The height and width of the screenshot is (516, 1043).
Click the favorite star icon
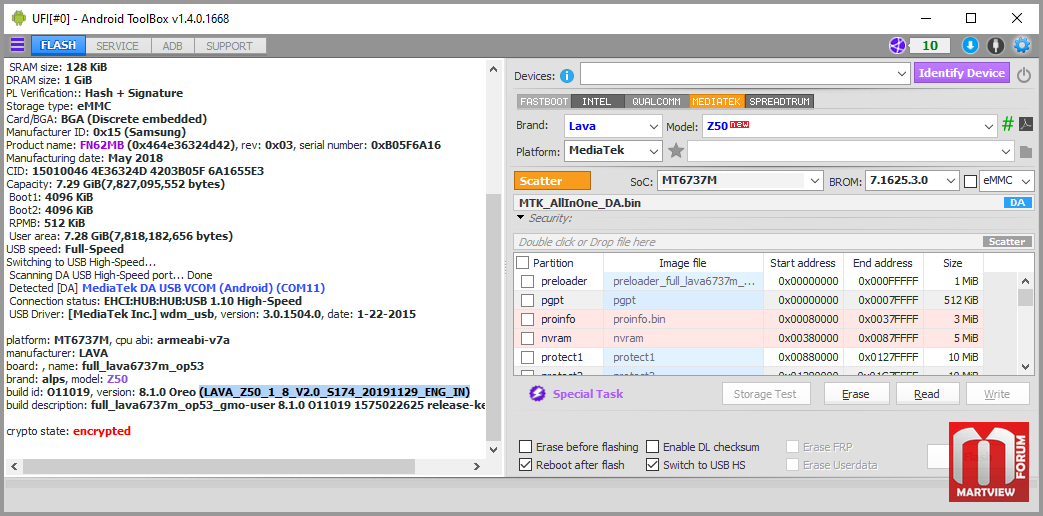[x=676, y=151]
